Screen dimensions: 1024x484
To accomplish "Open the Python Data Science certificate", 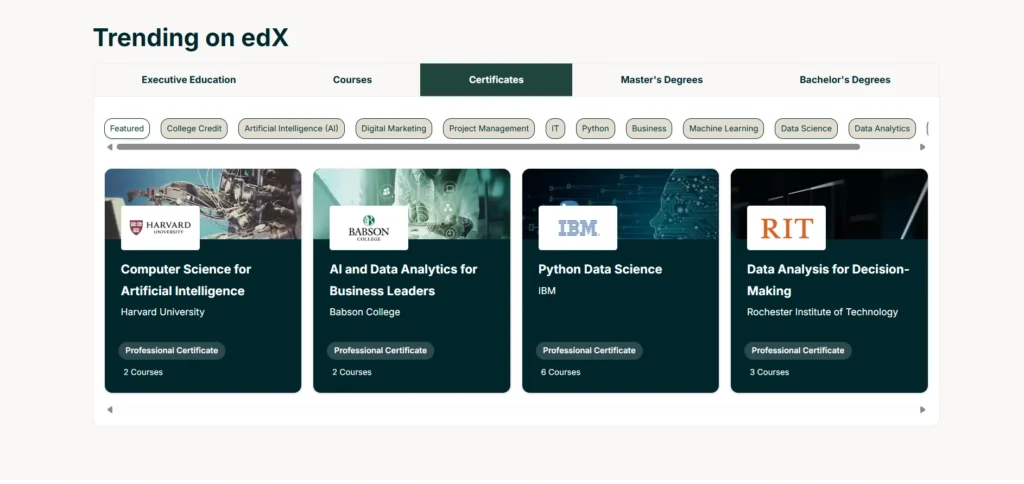I will (x=600, y=269).
